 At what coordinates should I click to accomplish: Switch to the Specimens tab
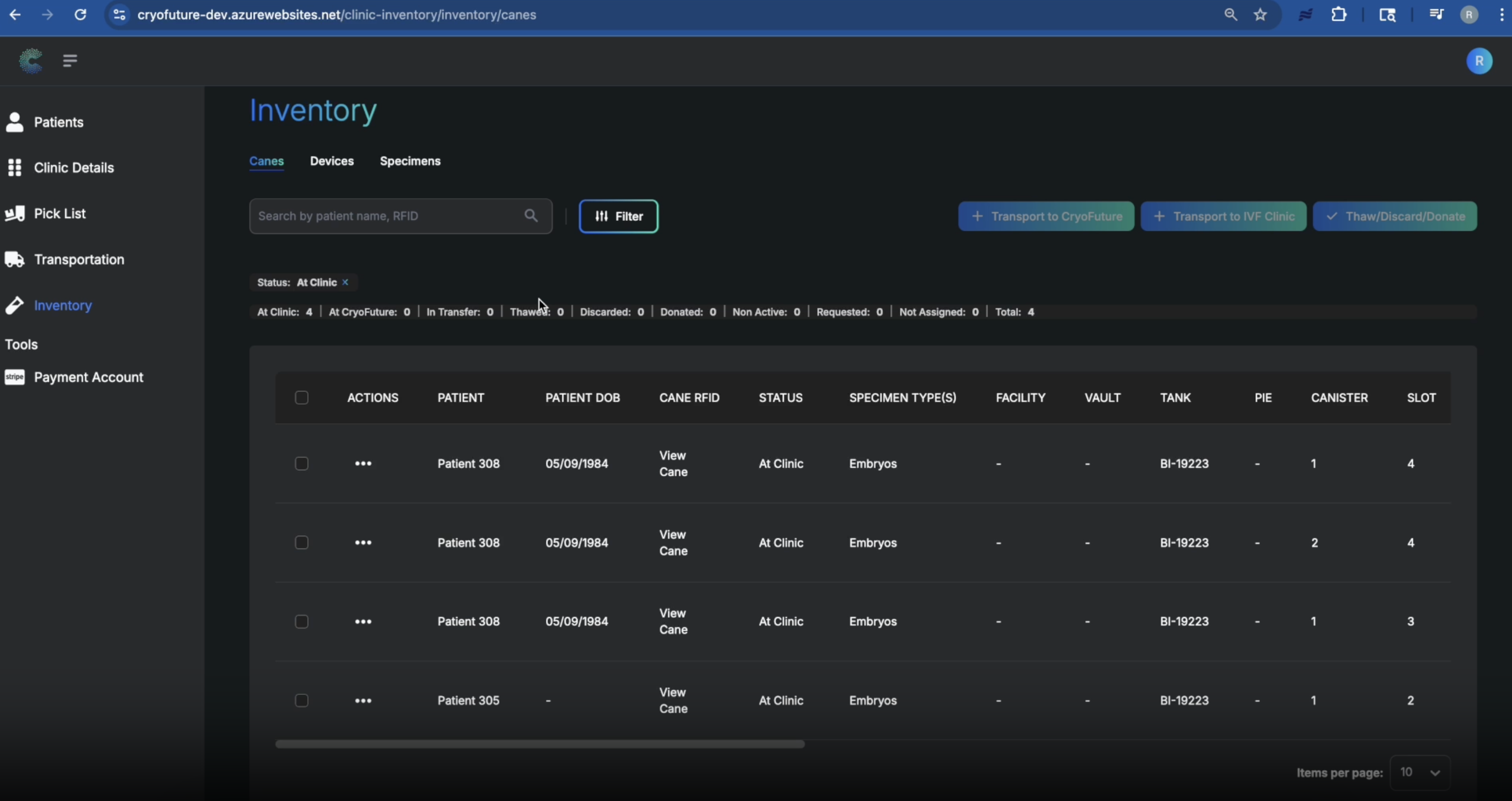coord(410,161)
